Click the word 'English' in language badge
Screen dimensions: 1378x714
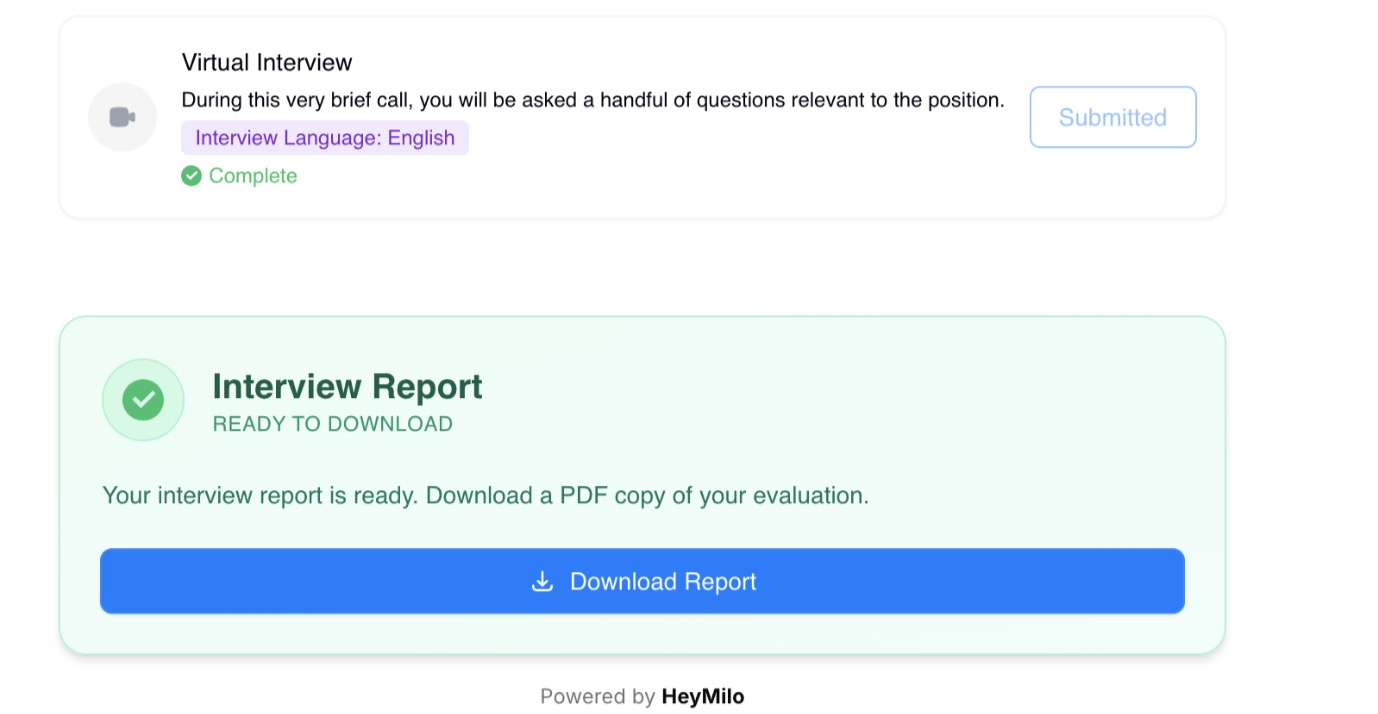click(x=421, y=138)
